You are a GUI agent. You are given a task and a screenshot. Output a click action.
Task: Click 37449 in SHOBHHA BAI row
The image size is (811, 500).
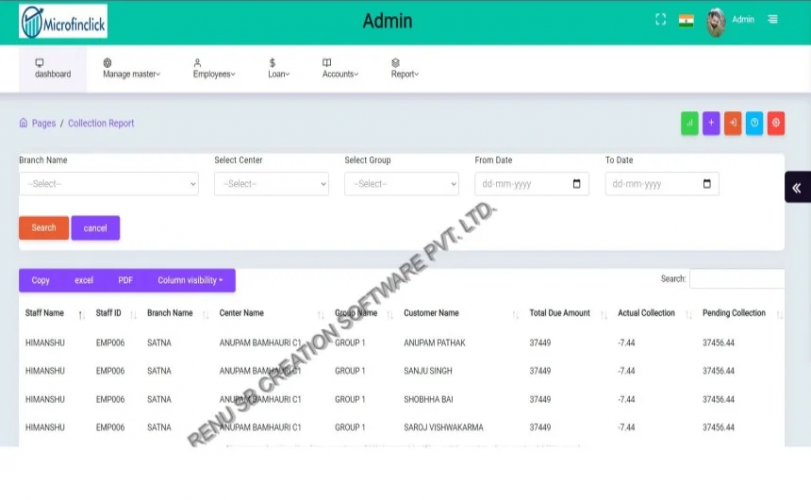[540, 399]
